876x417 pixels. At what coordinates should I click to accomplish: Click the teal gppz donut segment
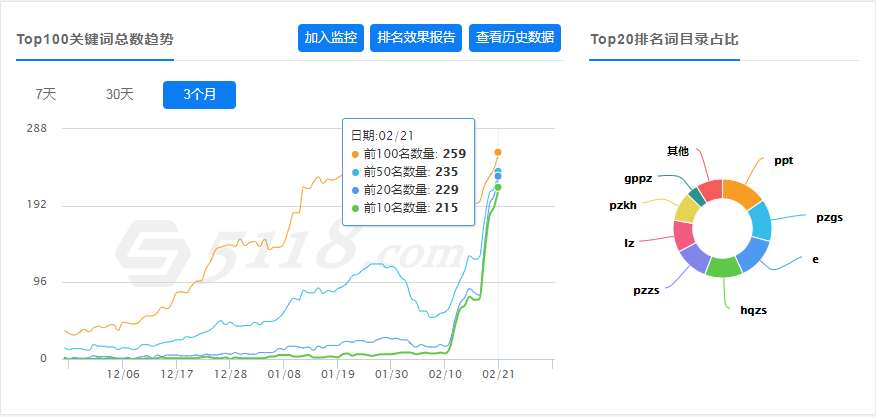click(x=697, y=196)
